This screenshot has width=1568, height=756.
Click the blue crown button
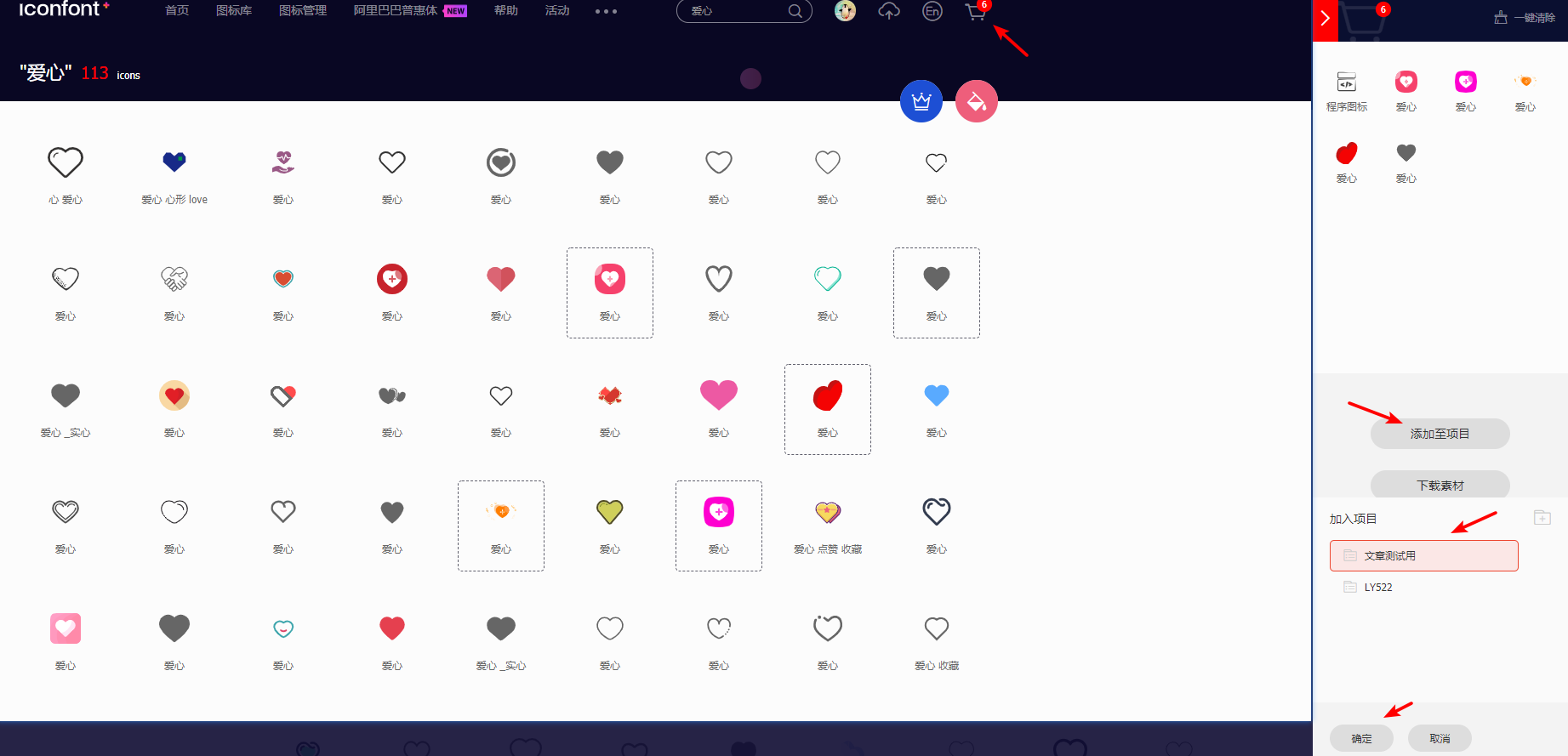tap(921, 101)
